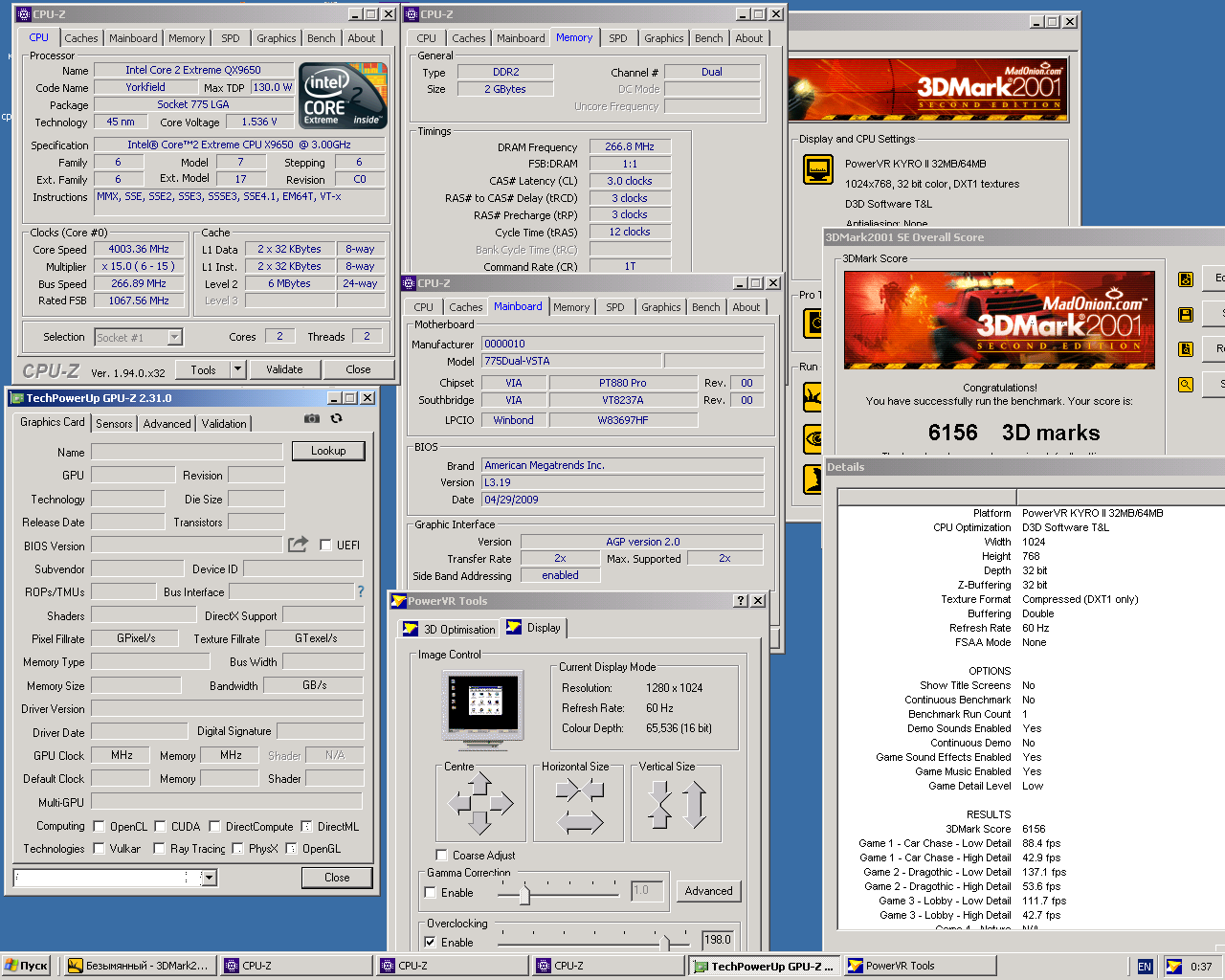Click the PowerVR Tools help question button
The height and width of the screenshot is (980, 1225).
pyautogui.click(x=741, y=601)
